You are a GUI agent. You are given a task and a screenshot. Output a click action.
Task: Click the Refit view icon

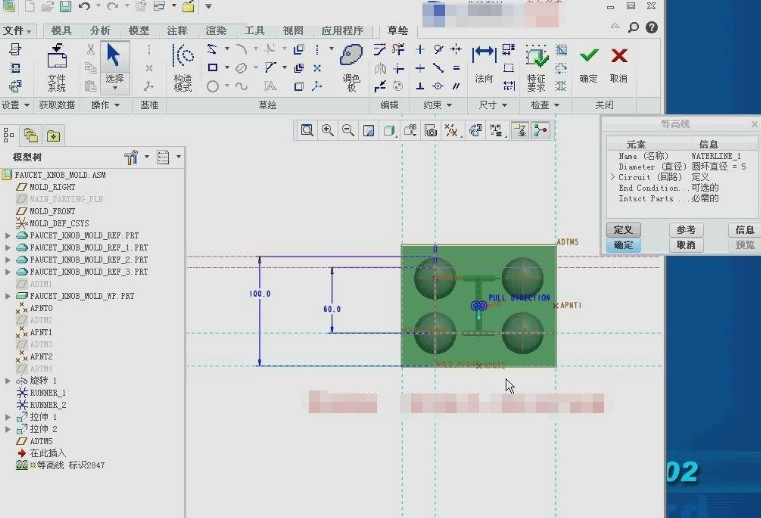307,130
